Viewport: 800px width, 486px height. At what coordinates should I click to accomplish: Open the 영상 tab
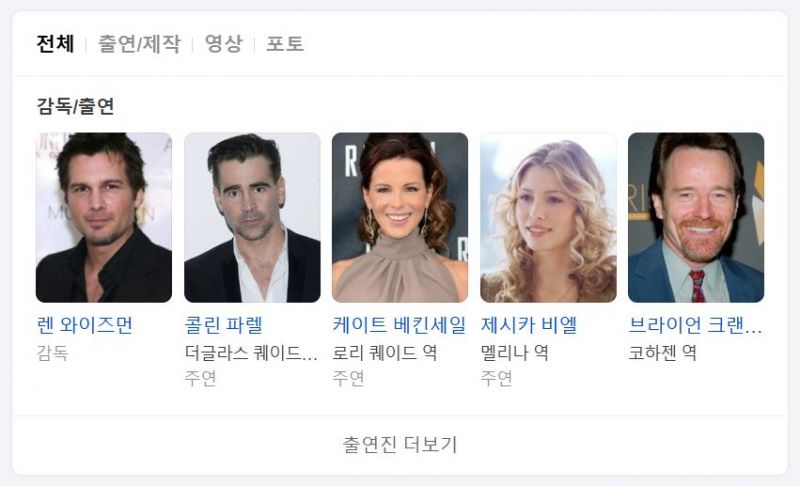pos(223,44)
